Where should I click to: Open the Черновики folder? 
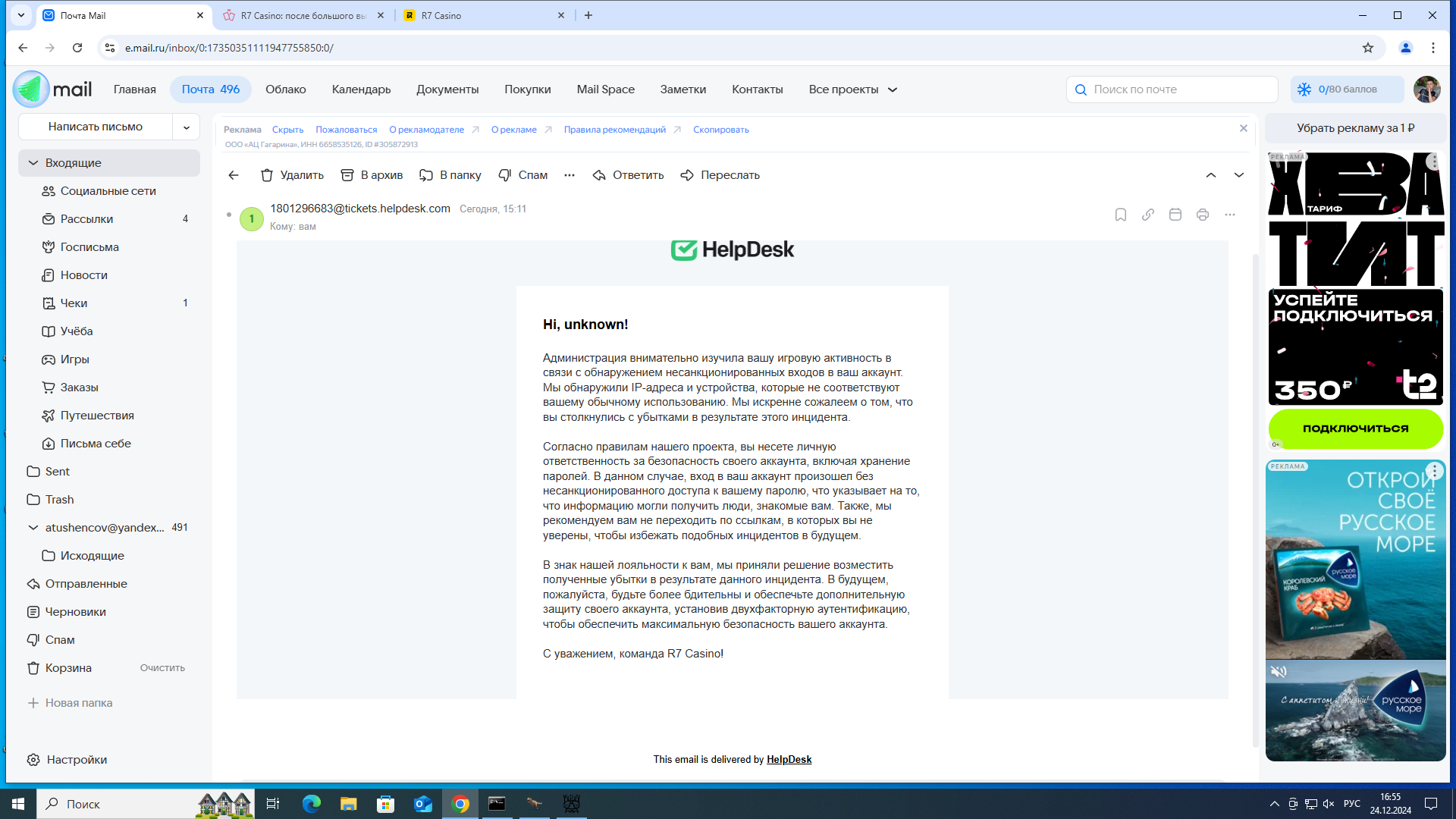109,612
